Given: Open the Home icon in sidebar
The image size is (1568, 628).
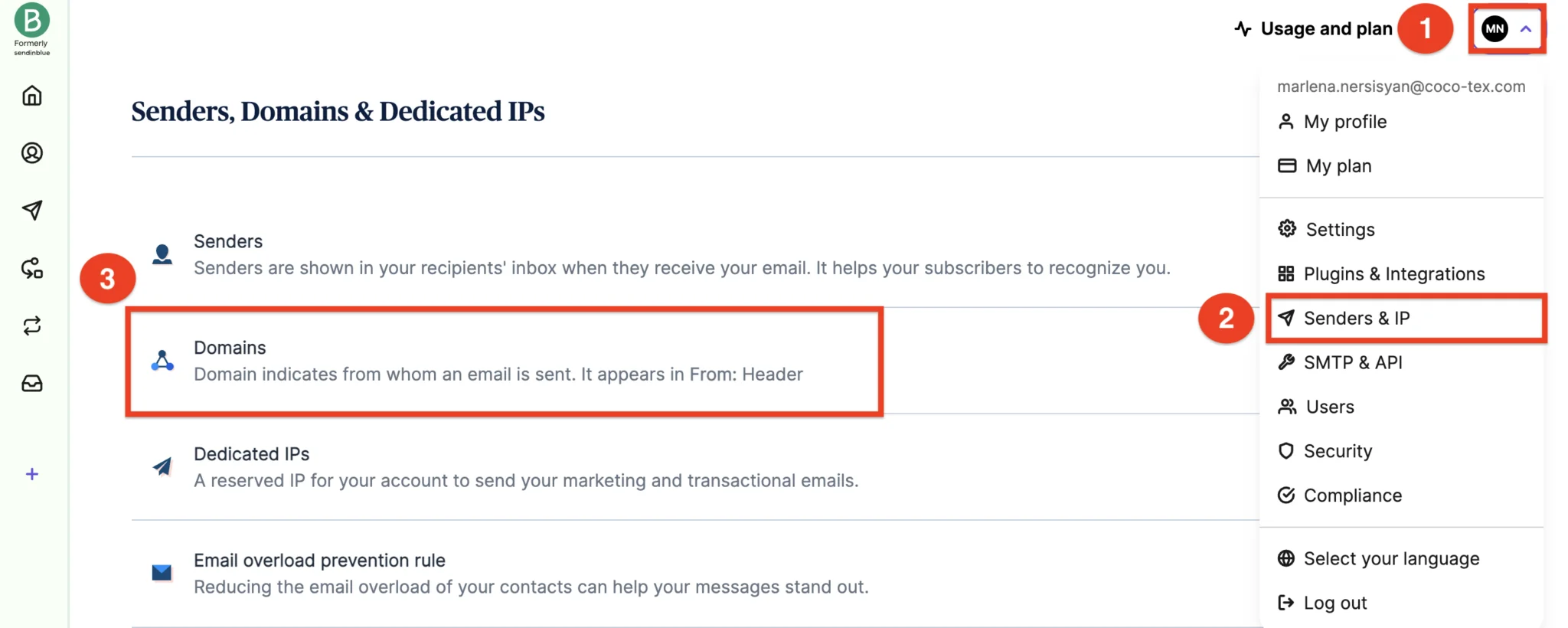Looking at the screenshot, I should (x=32, y=96).
